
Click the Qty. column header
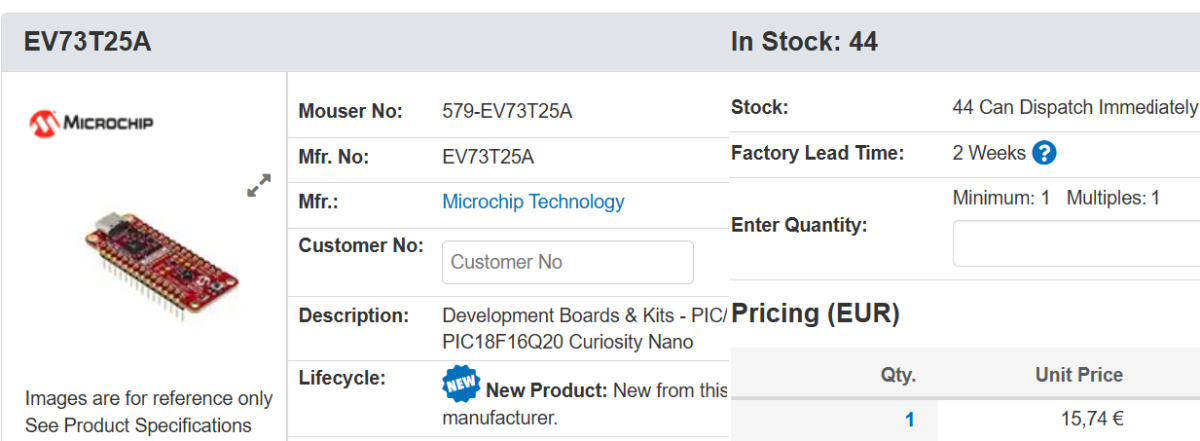coord(898,375)
